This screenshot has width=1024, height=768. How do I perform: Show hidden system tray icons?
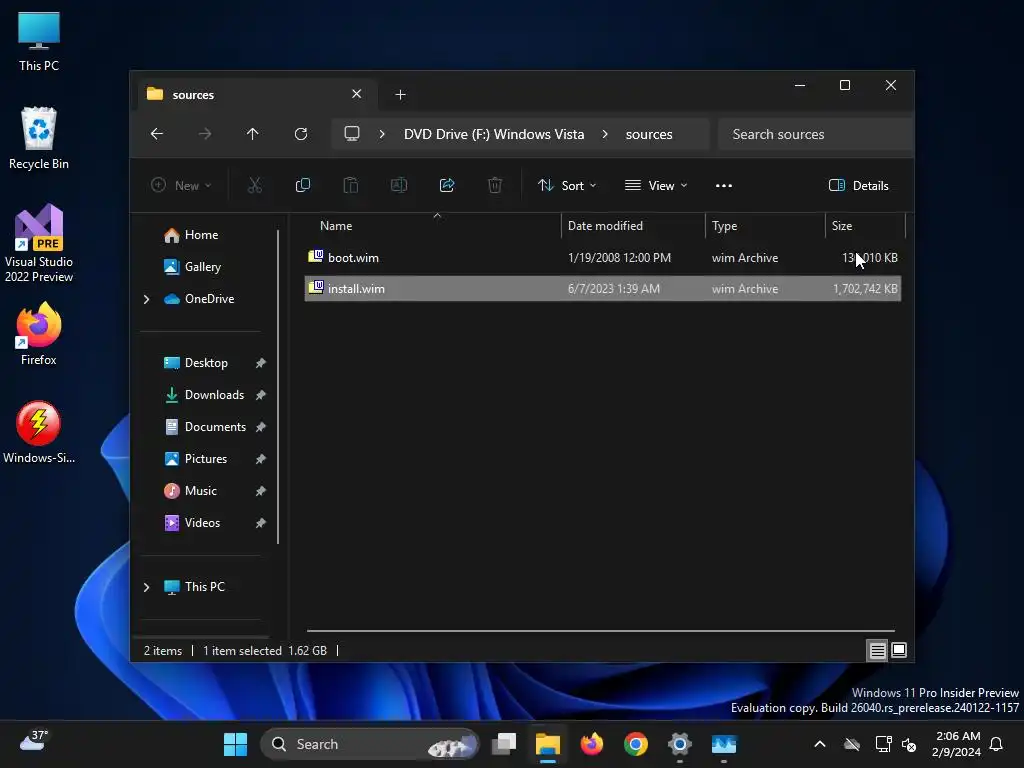820,744
